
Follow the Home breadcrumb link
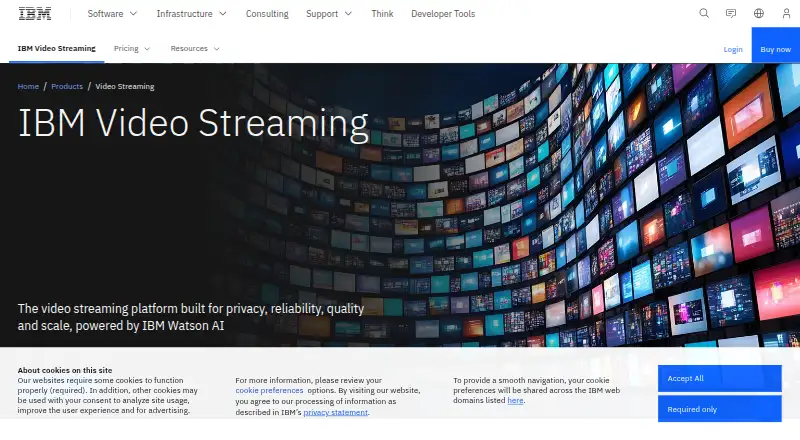click(28, 86)
